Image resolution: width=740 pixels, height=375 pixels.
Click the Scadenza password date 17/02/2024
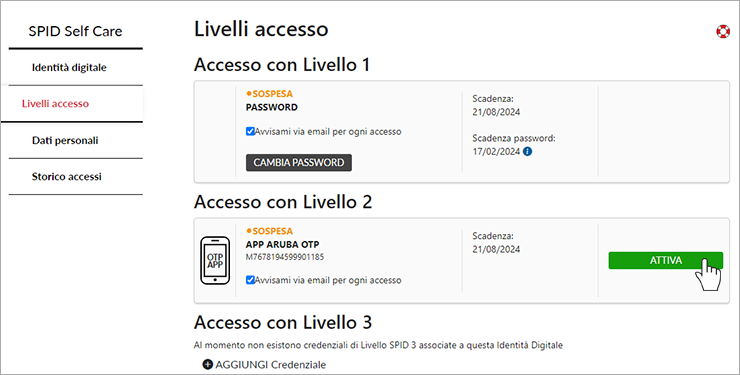496,152
